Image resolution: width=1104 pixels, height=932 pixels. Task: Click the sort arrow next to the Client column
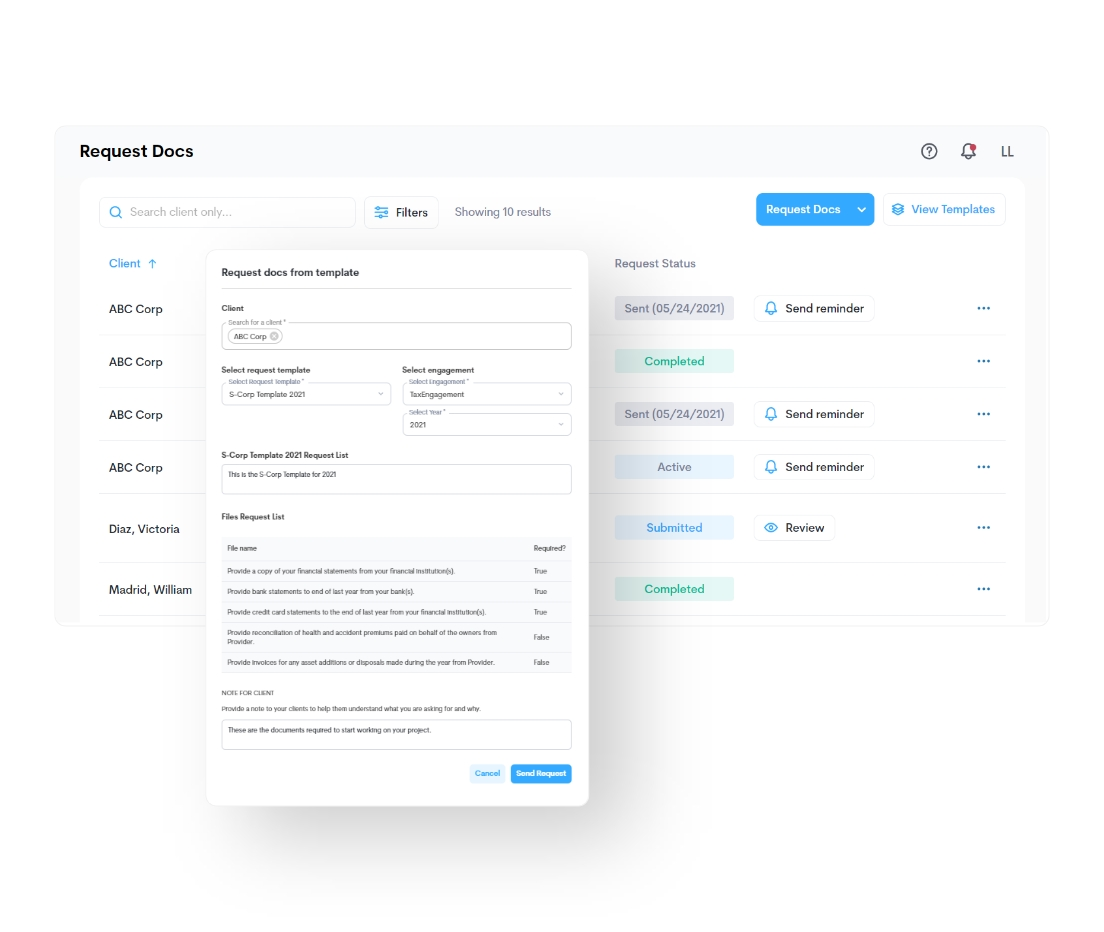pyautogui.click(x=152, y=264)
